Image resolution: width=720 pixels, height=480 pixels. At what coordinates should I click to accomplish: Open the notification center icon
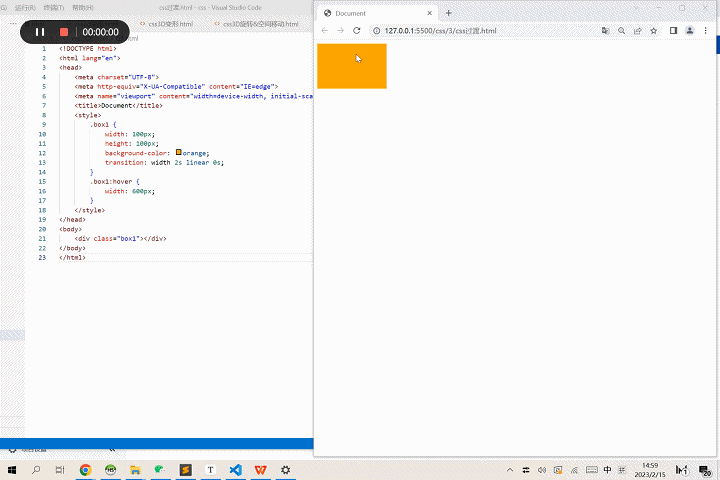point(705,470)
